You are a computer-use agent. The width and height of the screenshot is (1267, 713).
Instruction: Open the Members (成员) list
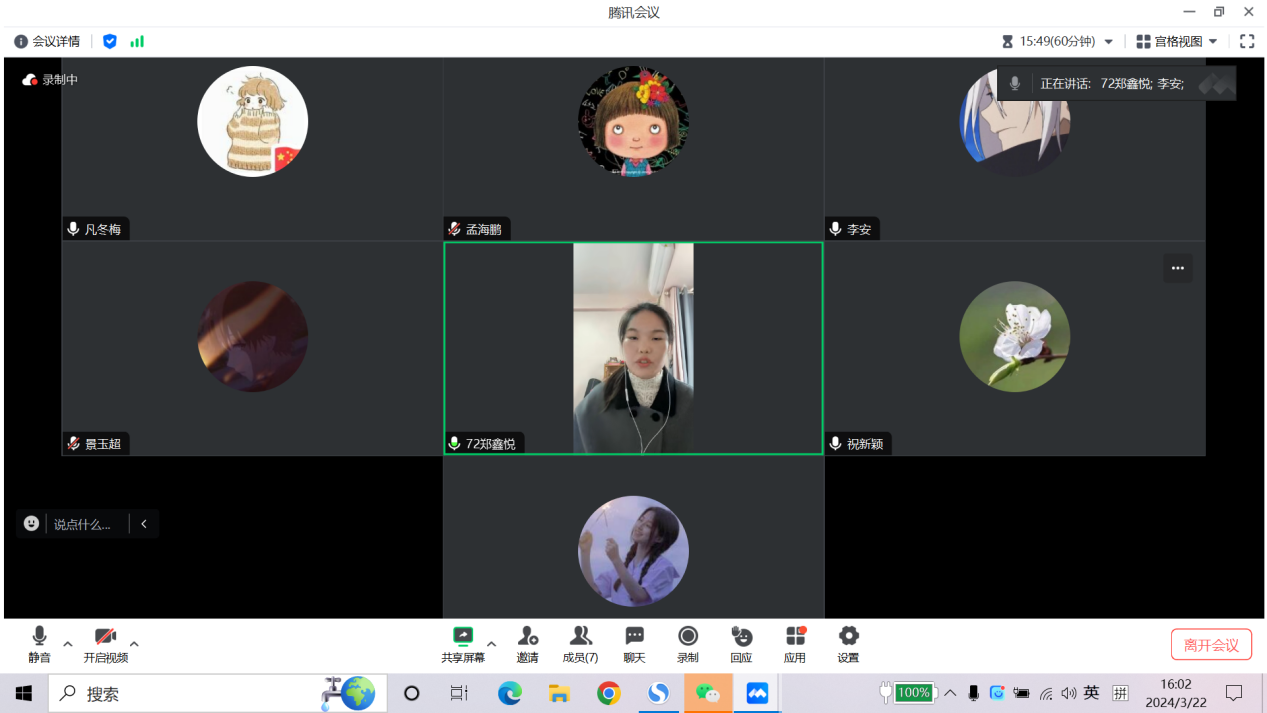(580, 637)
